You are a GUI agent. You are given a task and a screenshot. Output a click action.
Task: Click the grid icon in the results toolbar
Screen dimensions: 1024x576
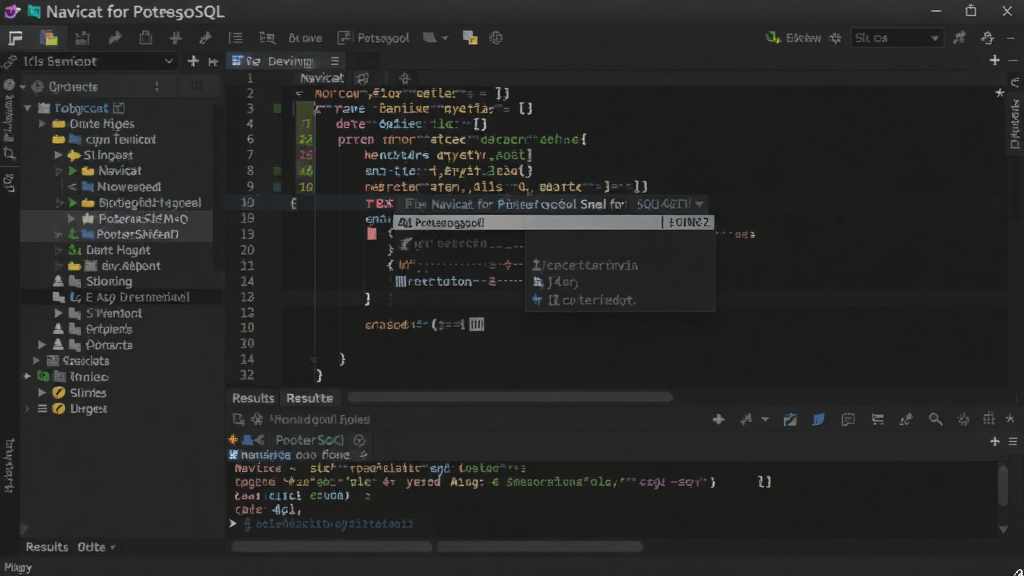point(989,419)
